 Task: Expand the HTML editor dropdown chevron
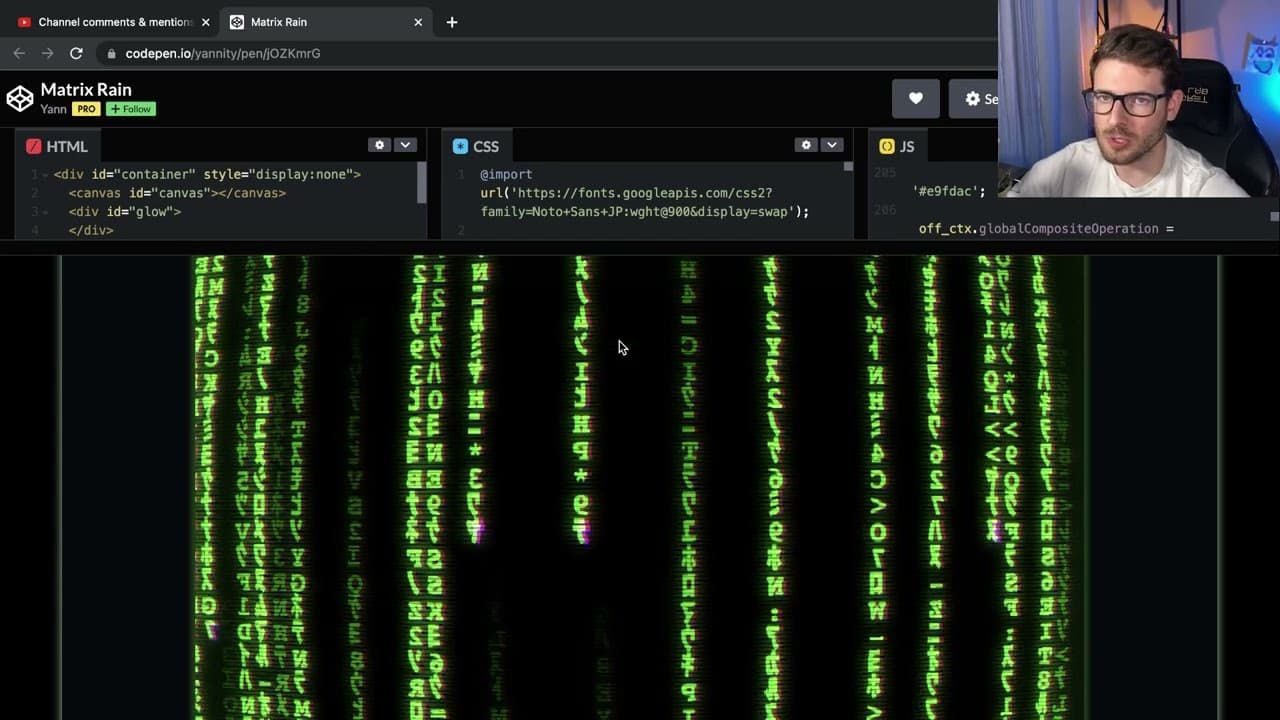click(405, 145)
